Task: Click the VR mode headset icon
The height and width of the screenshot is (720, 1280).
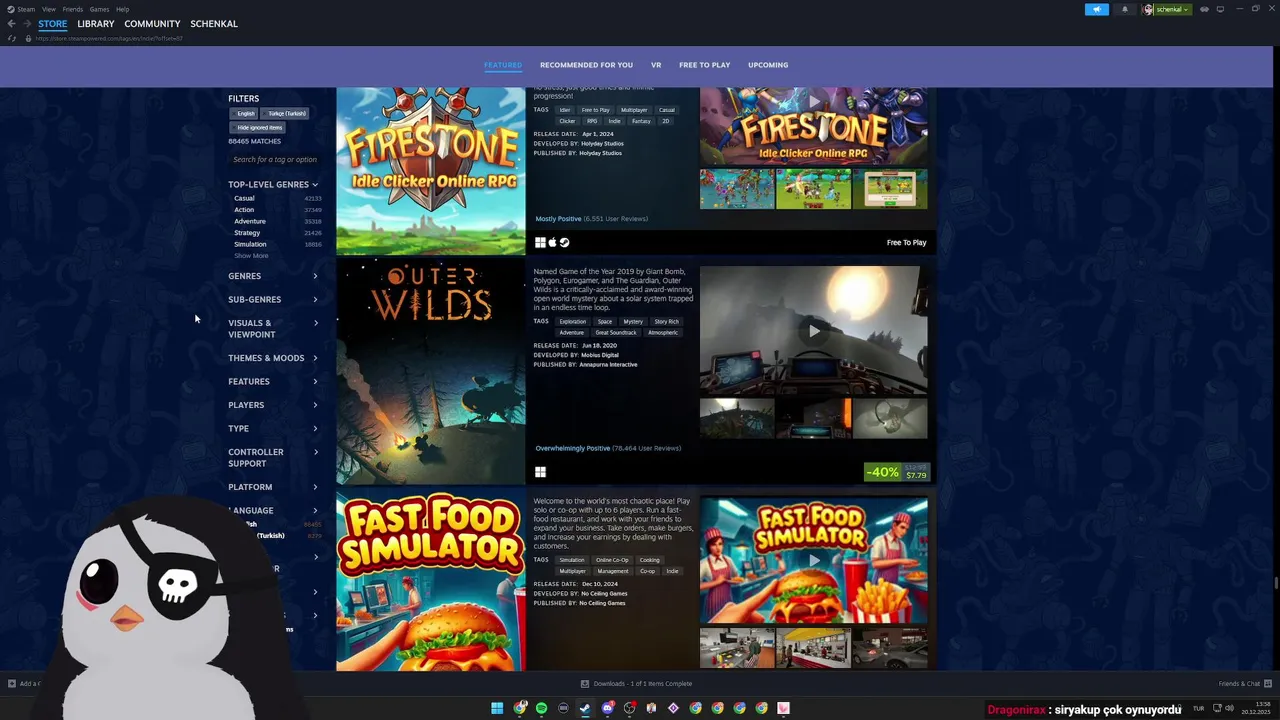Action: [x=1204, y=9]
